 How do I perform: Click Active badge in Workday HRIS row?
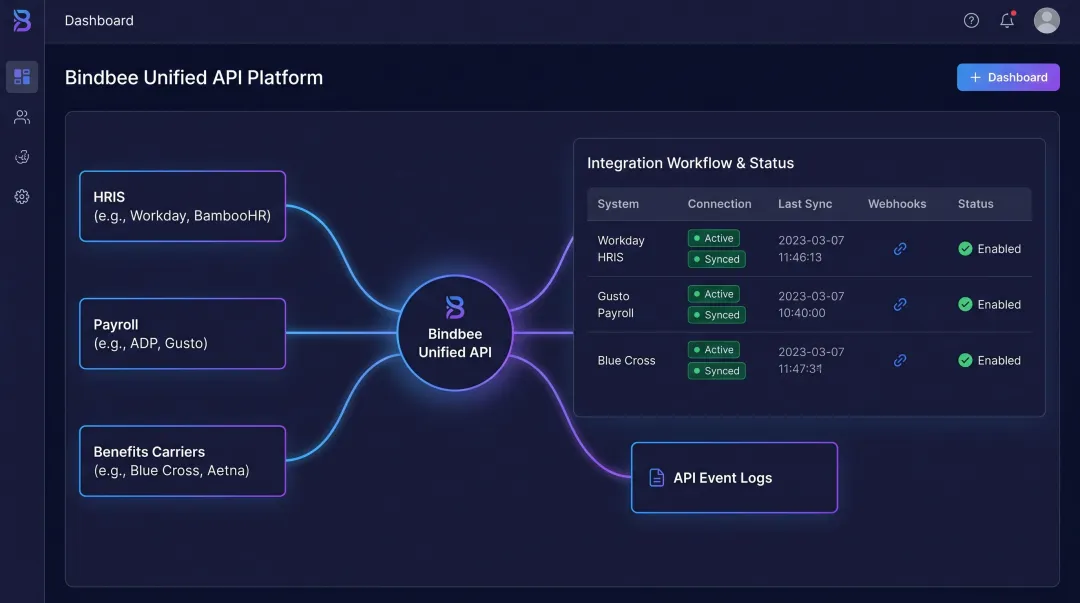point(714,238)
